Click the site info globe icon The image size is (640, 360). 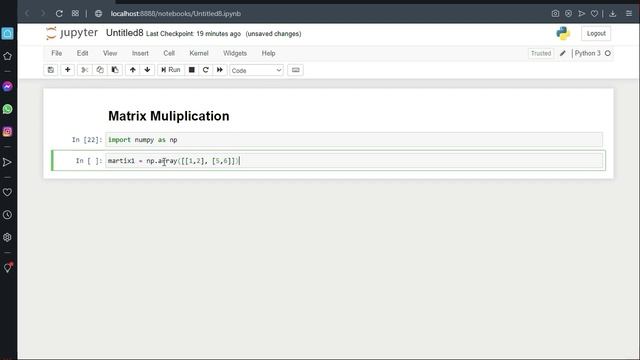click(98, 13)
